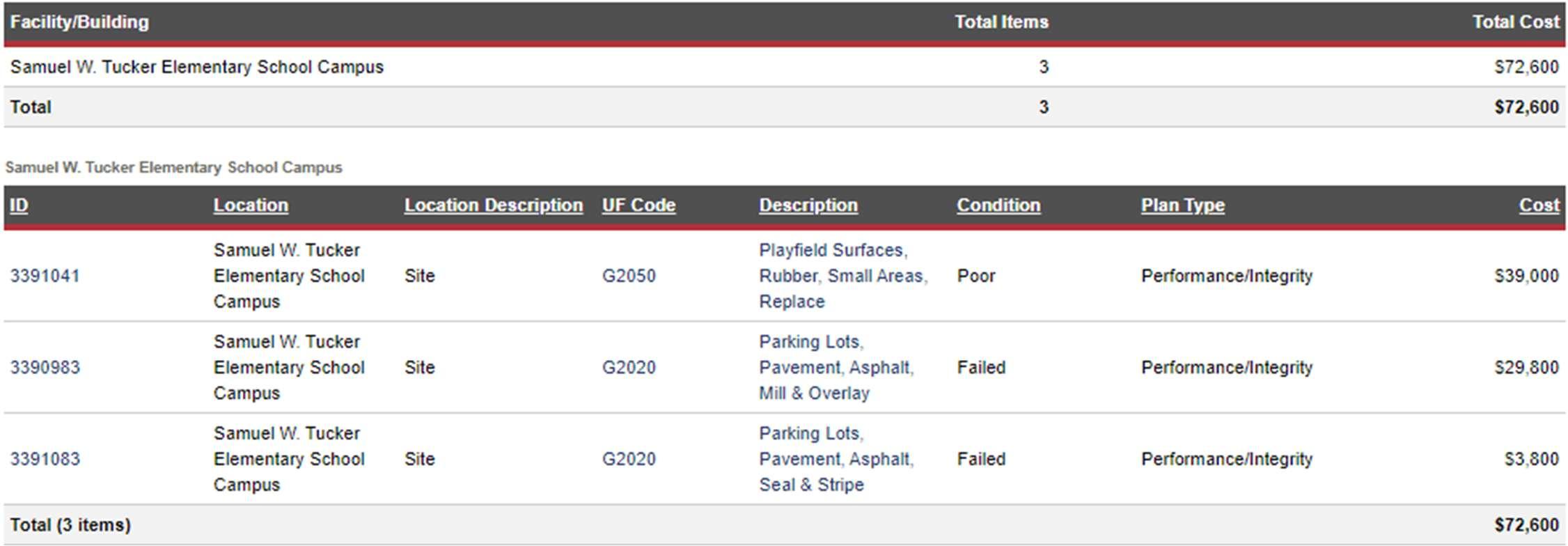Sort by Description column header
This screenshot has height=546, width=1568.
tap(808, 205)
